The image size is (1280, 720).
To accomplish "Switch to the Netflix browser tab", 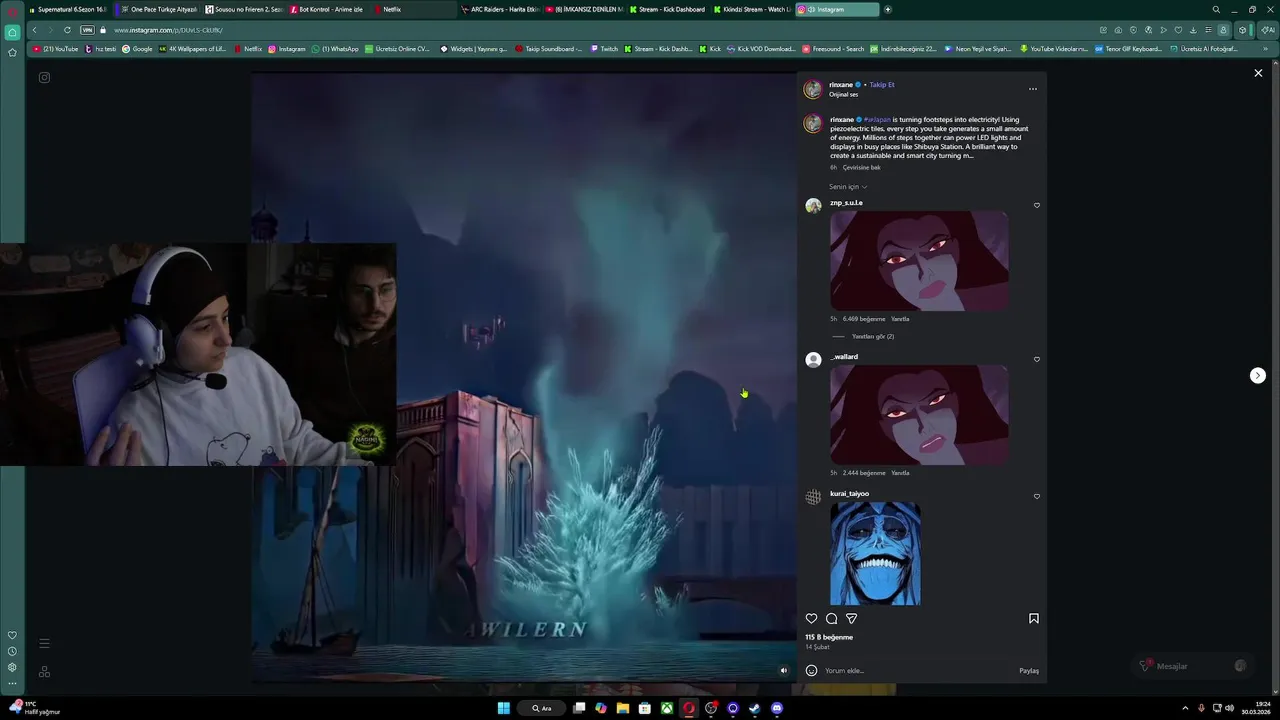I will 415,9.
